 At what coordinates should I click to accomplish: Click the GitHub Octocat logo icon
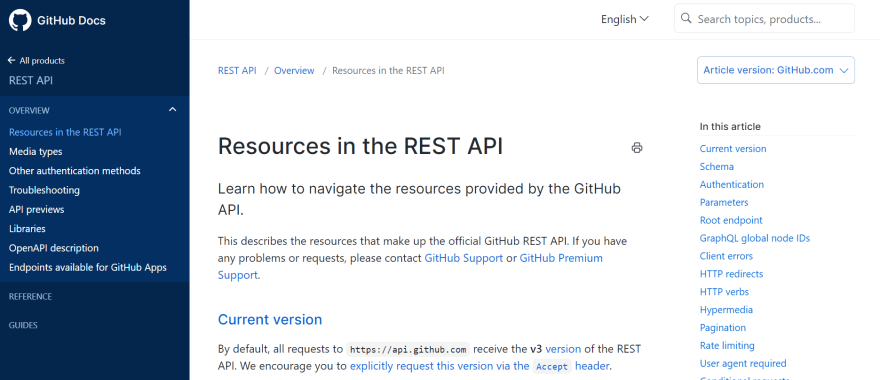20,20
